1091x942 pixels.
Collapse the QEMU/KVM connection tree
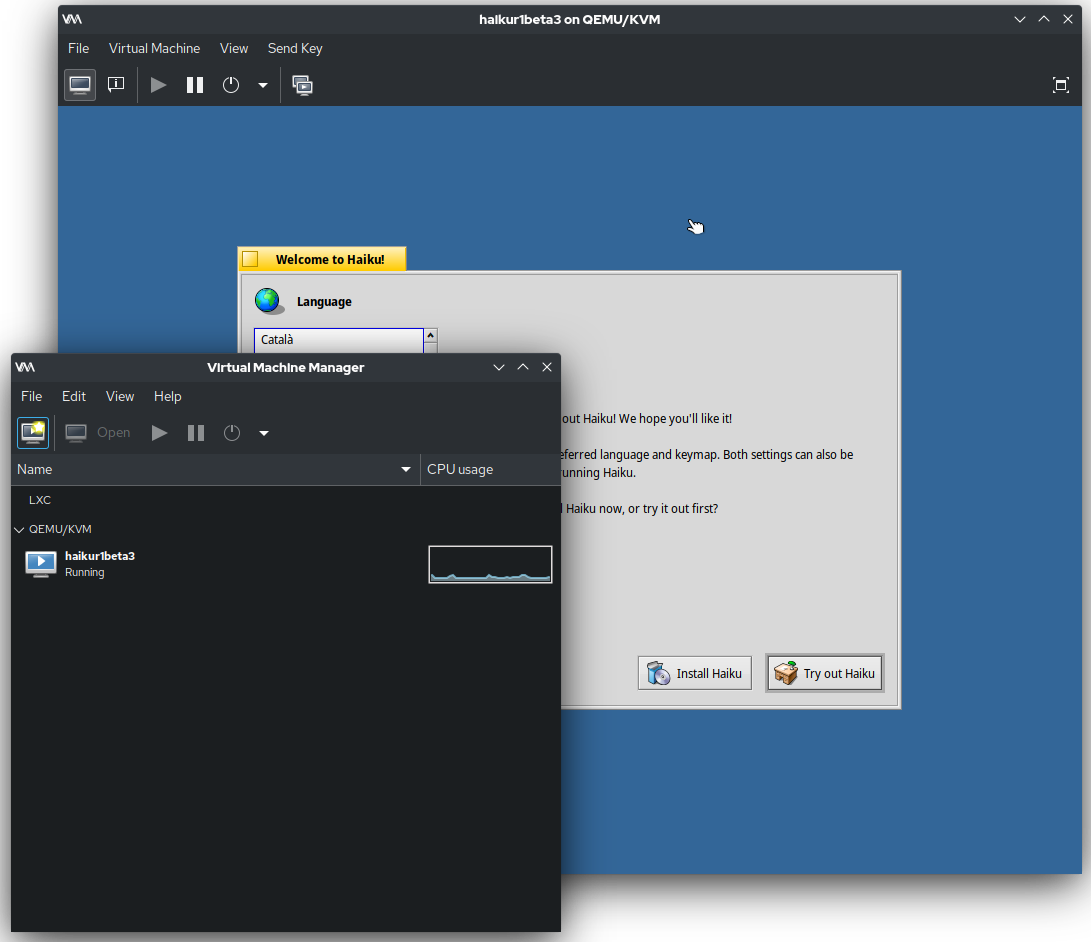(x=19, y=529)
